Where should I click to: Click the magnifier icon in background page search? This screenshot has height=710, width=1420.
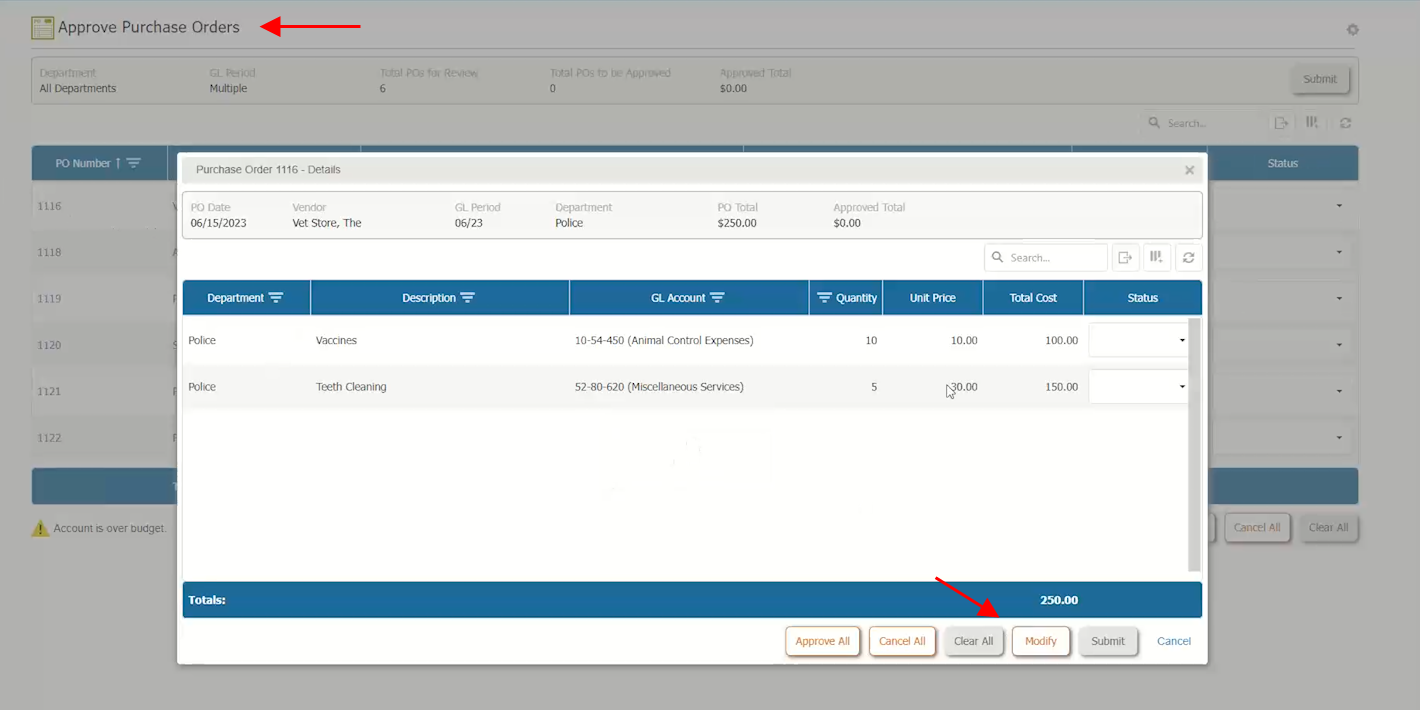(x=1155, y=123)
